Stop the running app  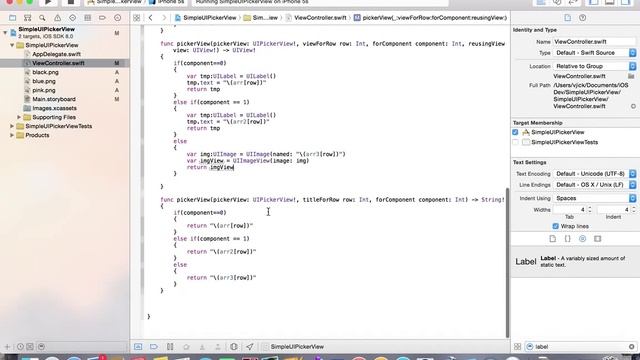[70, 2]
